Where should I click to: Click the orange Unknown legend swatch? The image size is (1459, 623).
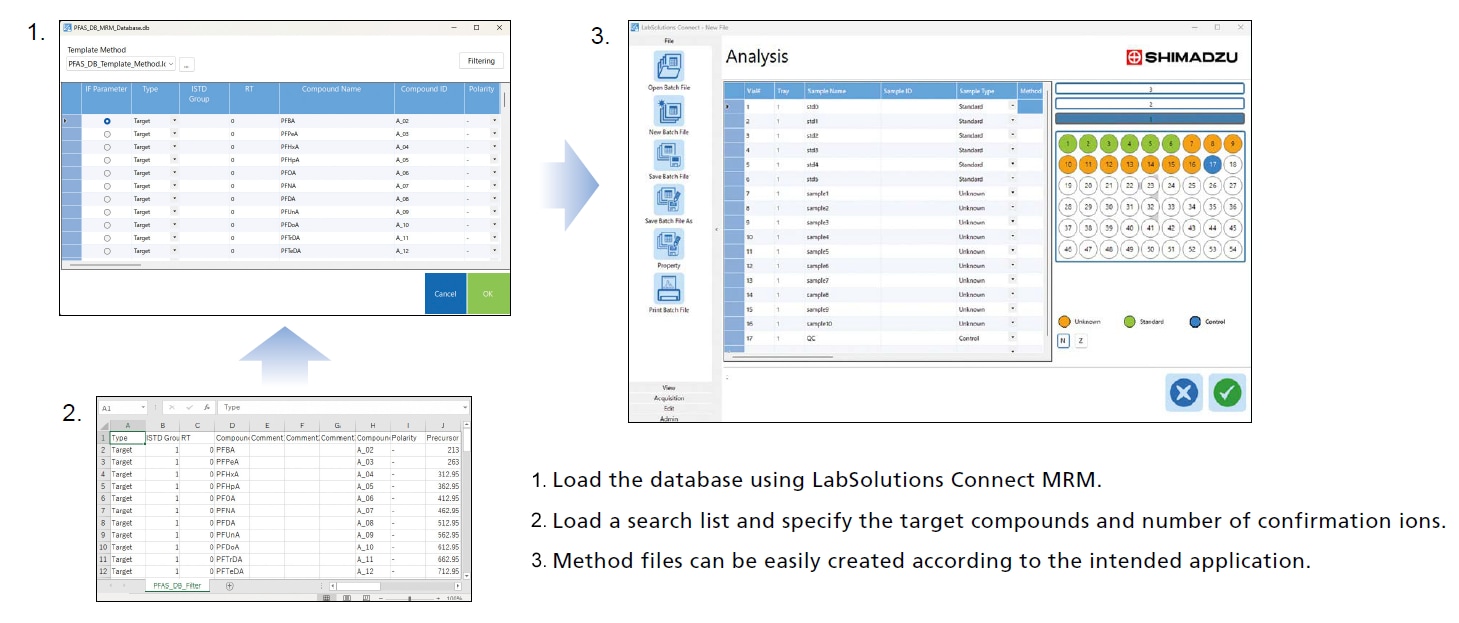point(1064,322)
